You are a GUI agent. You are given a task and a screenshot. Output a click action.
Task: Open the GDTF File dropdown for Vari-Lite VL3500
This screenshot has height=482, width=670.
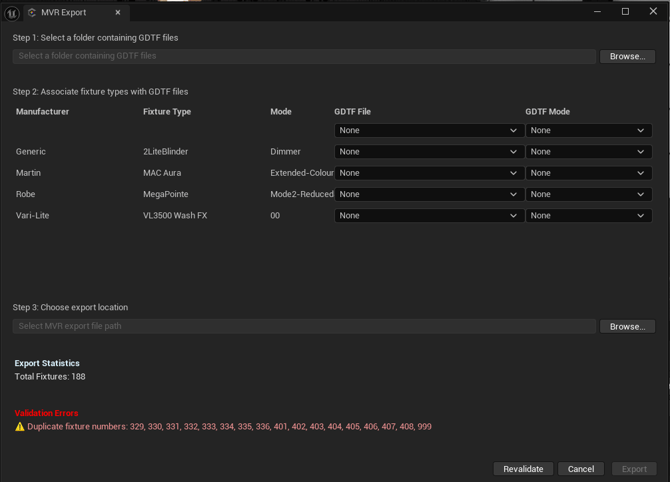coord(429,216)
